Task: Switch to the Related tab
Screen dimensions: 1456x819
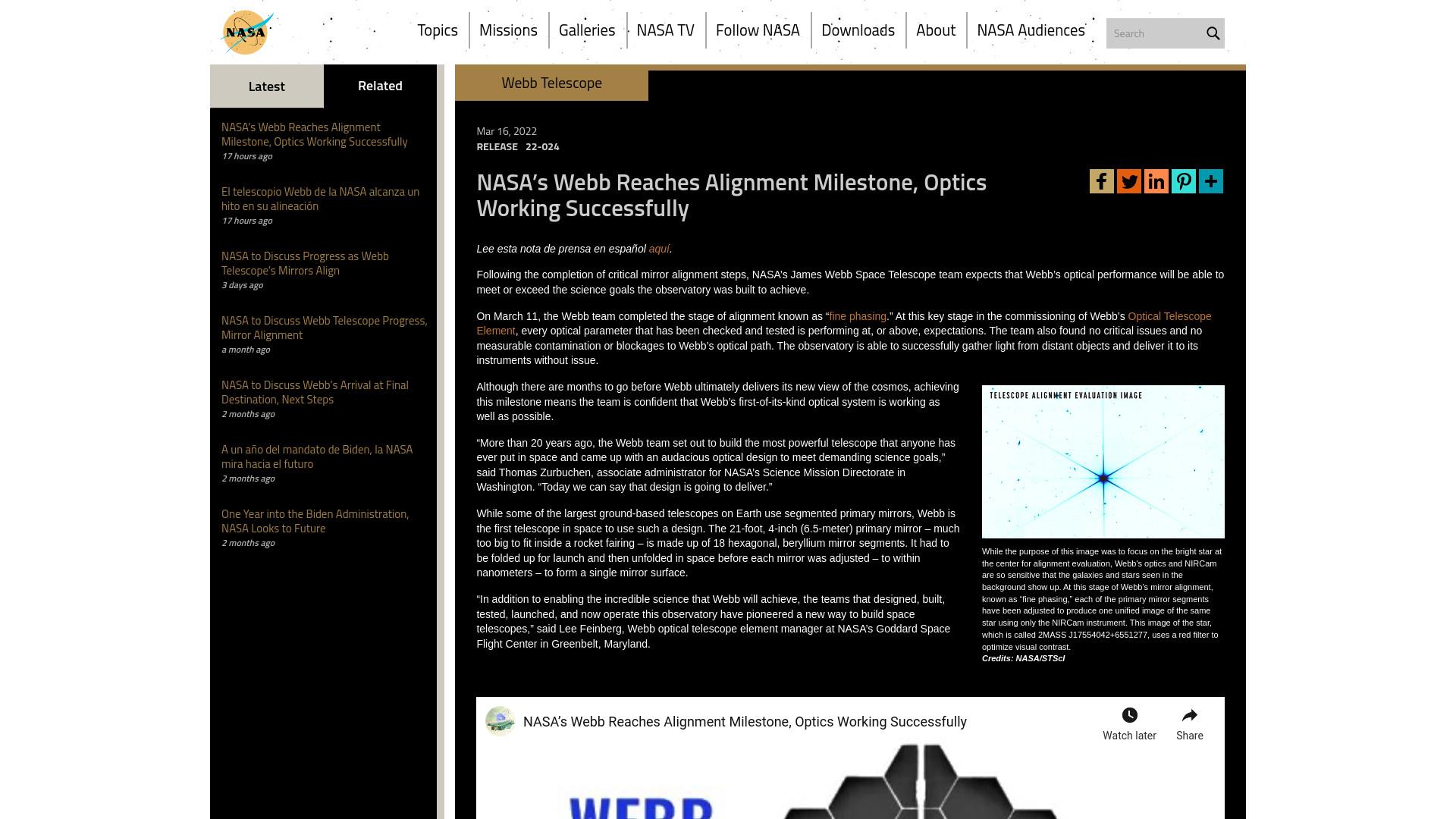Action: 380,86
